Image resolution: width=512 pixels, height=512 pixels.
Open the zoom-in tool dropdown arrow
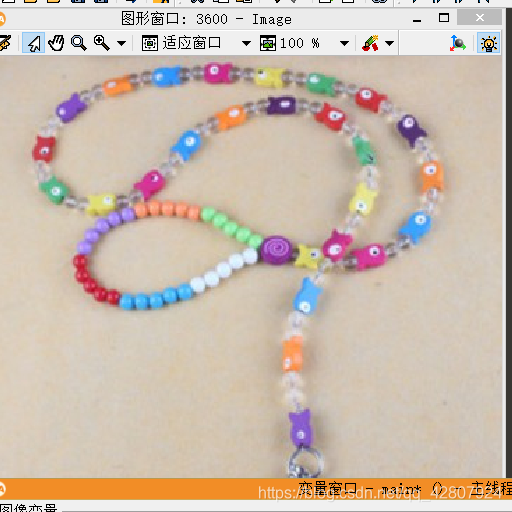pos(122,43)
